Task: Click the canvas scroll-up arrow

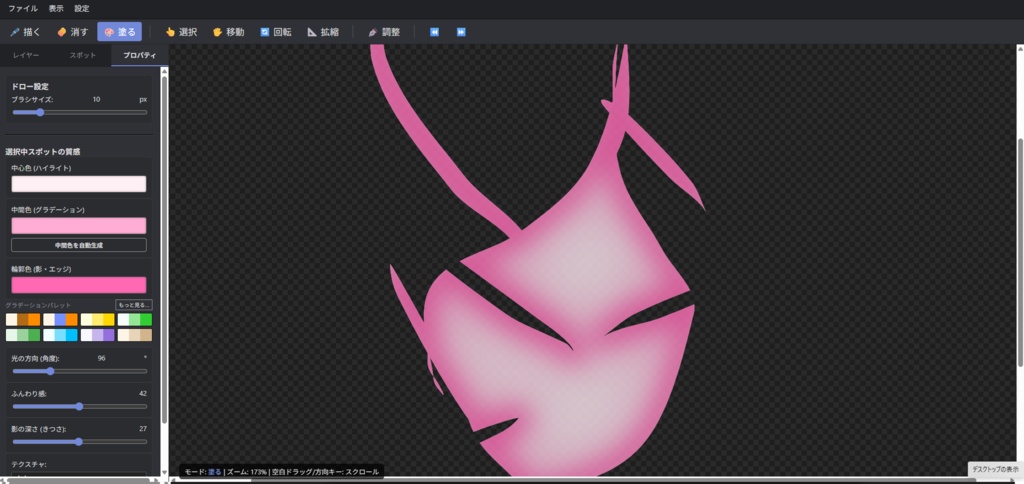Action: [x=1020, y=48]
